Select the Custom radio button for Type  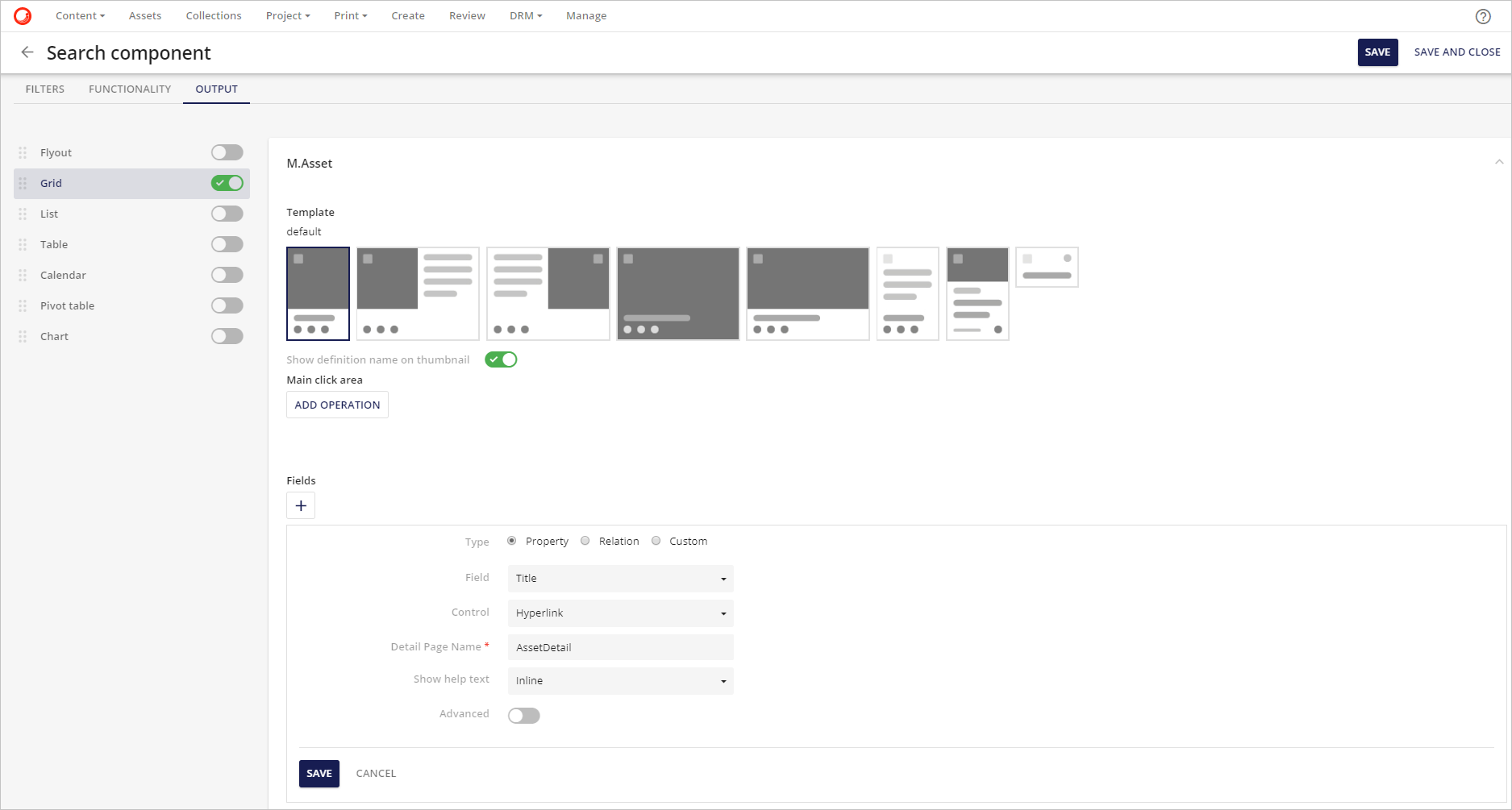click(x=656, y=540)
